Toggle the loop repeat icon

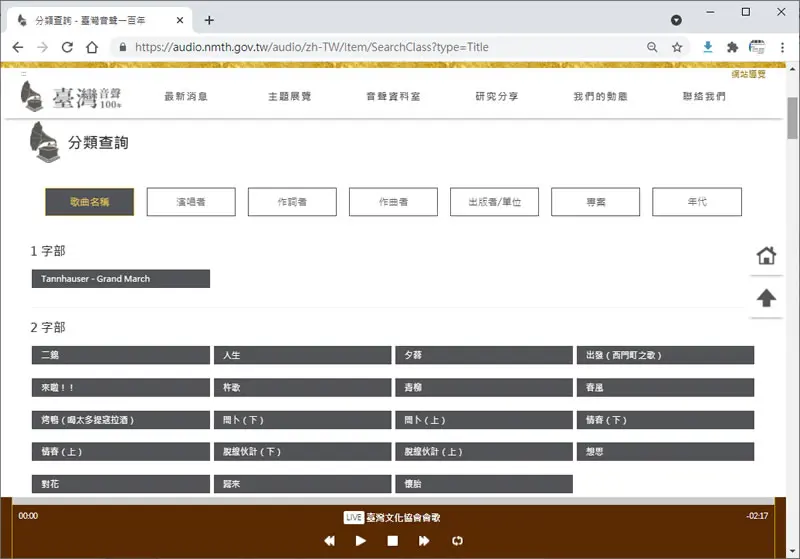[x=457, y=541]
